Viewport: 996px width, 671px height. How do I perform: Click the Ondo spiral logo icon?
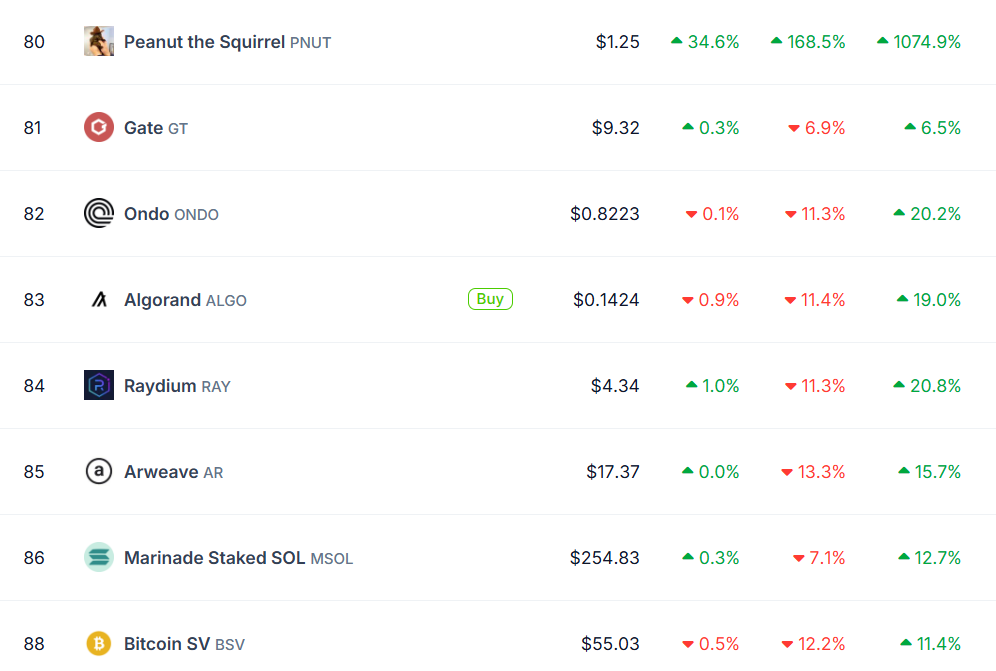tap(98, 214)
